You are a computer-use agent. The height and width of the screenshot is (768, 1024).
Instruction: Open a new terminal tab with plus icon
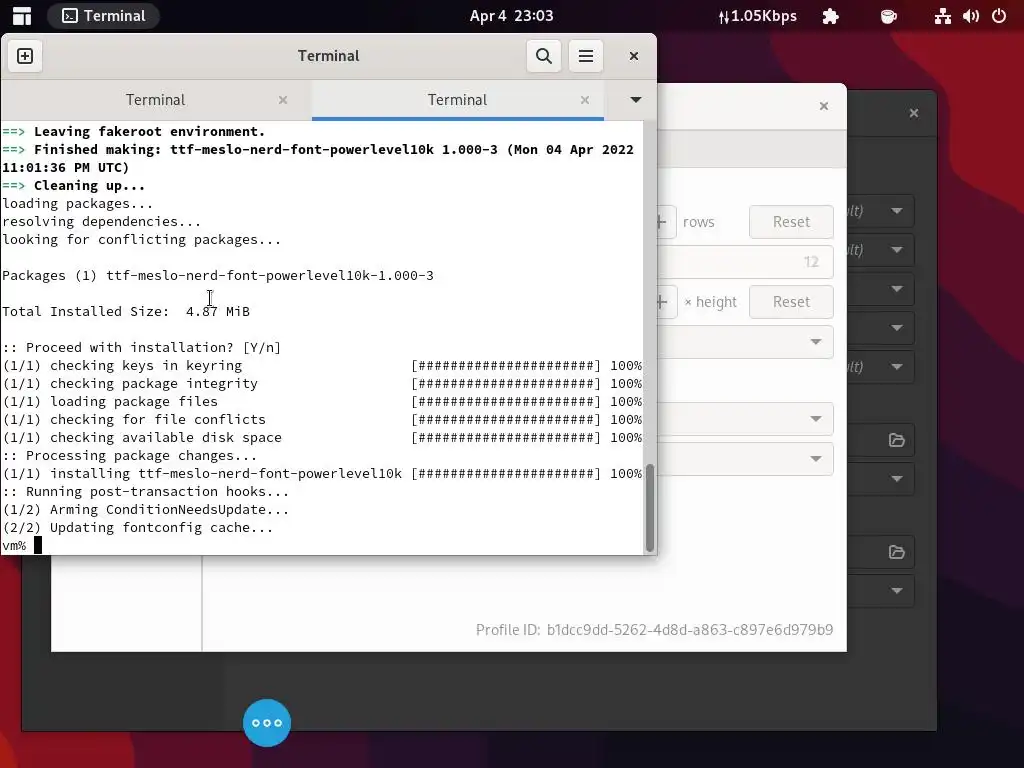coord(25,56)
